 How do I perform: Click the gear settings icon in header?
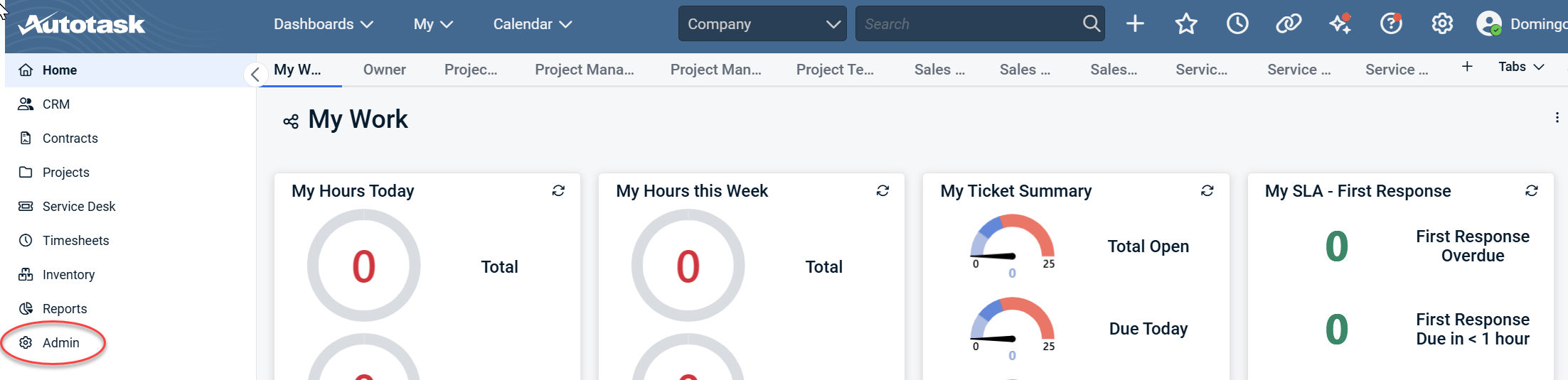point(1442,24)
